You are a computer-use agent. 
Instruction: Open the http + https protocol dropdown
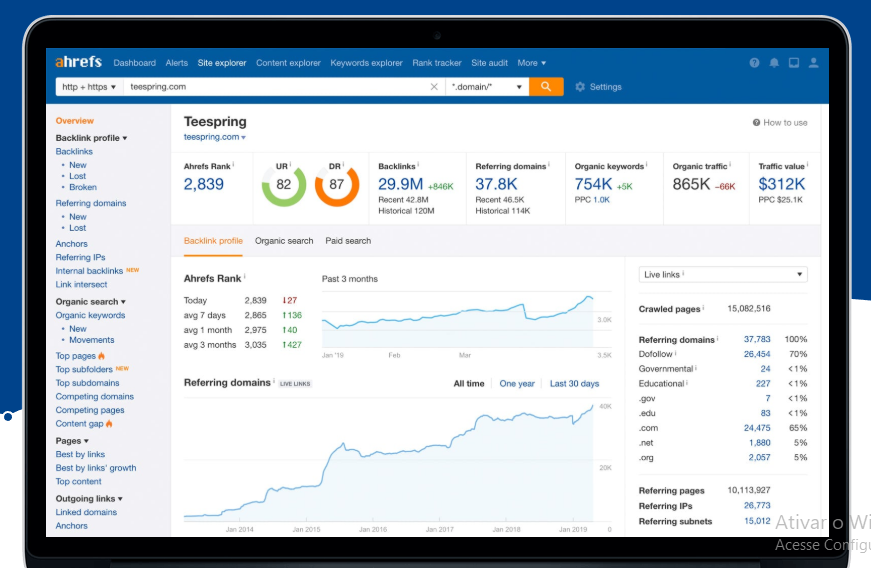pyautogui.click(x=89, y=87)
